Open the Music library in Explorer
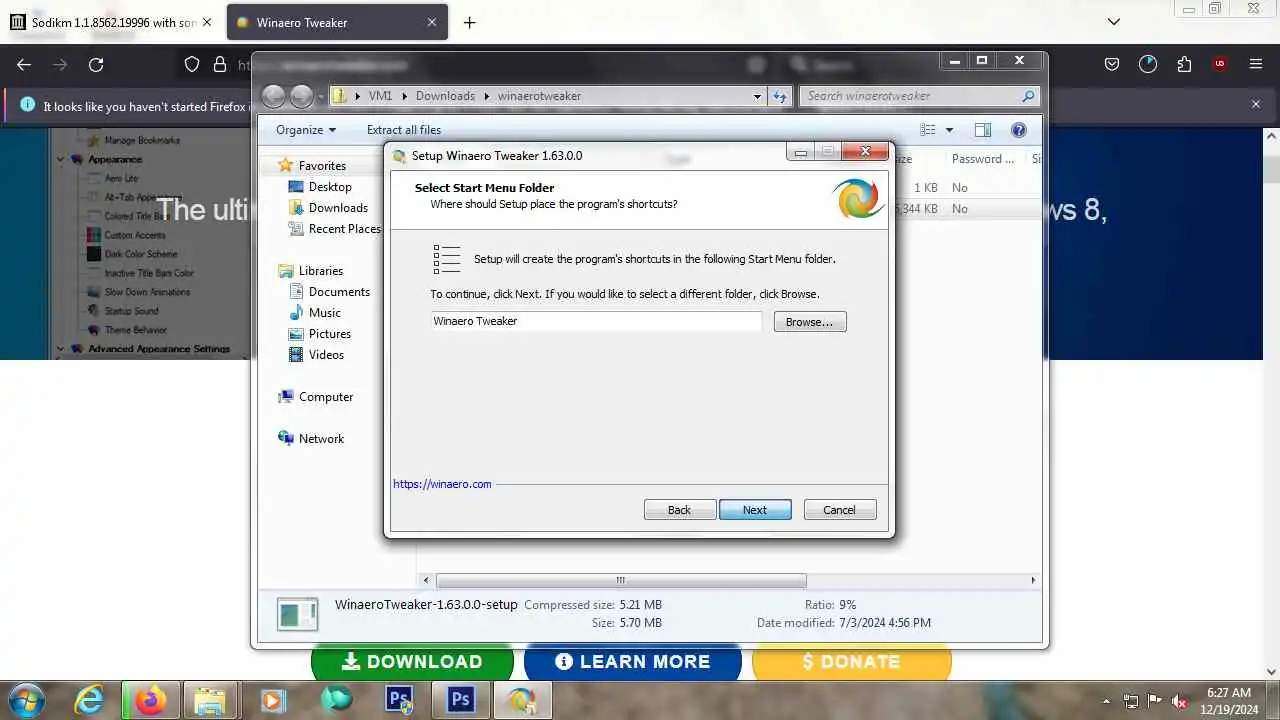 pos(325,313)
